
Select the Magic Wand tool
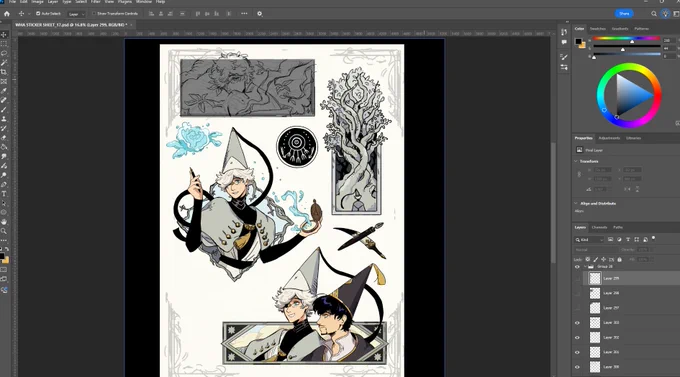4,63
